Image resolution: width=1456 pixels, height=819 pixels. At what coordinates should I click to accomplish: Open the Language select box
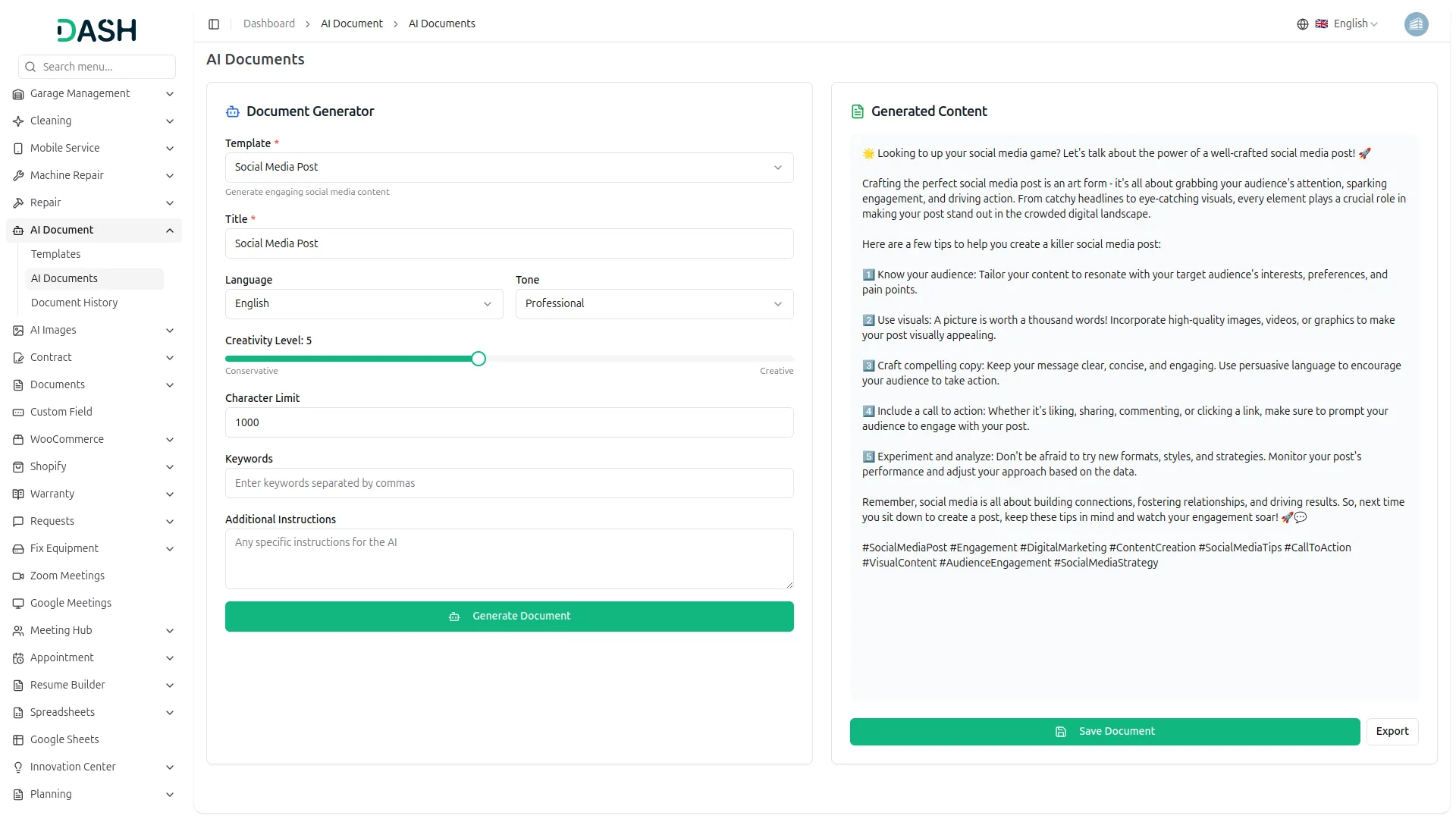coord(363,304)
